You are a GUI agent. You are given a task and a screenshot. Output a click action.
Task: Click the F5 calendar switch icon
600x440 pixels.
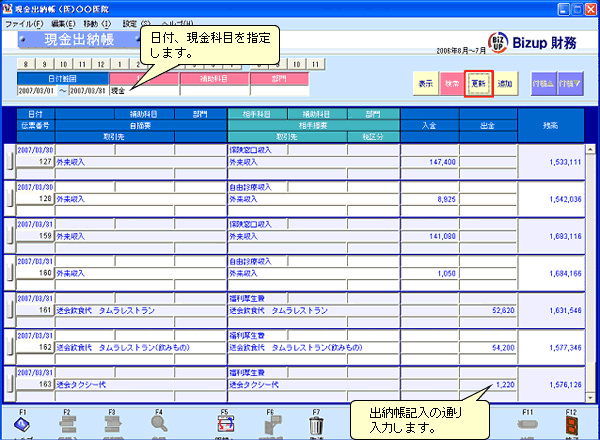(226, 425)
